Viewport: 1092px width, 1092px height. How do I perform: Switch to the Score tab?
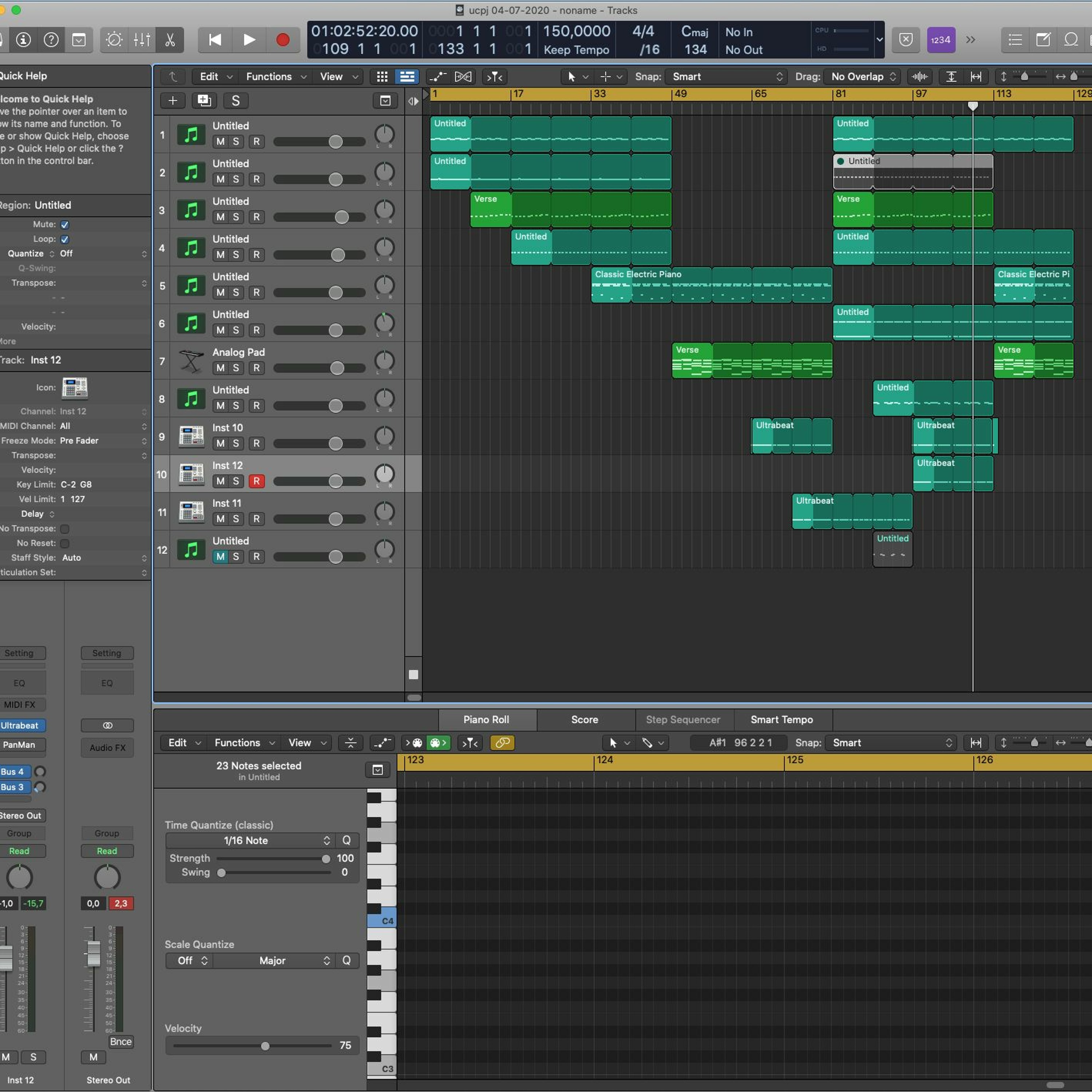(x=585, y=720)
